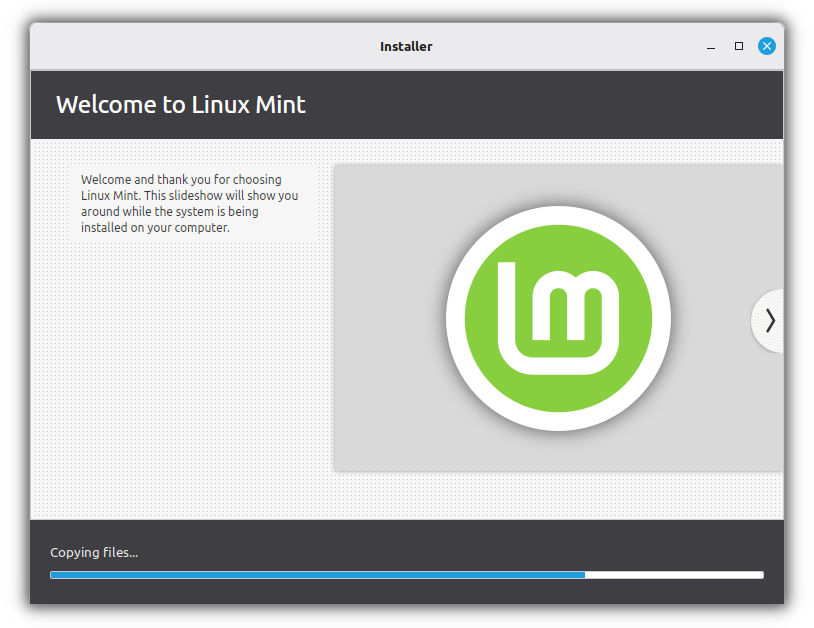Click the "Copying files..." status label

point(94,552)
